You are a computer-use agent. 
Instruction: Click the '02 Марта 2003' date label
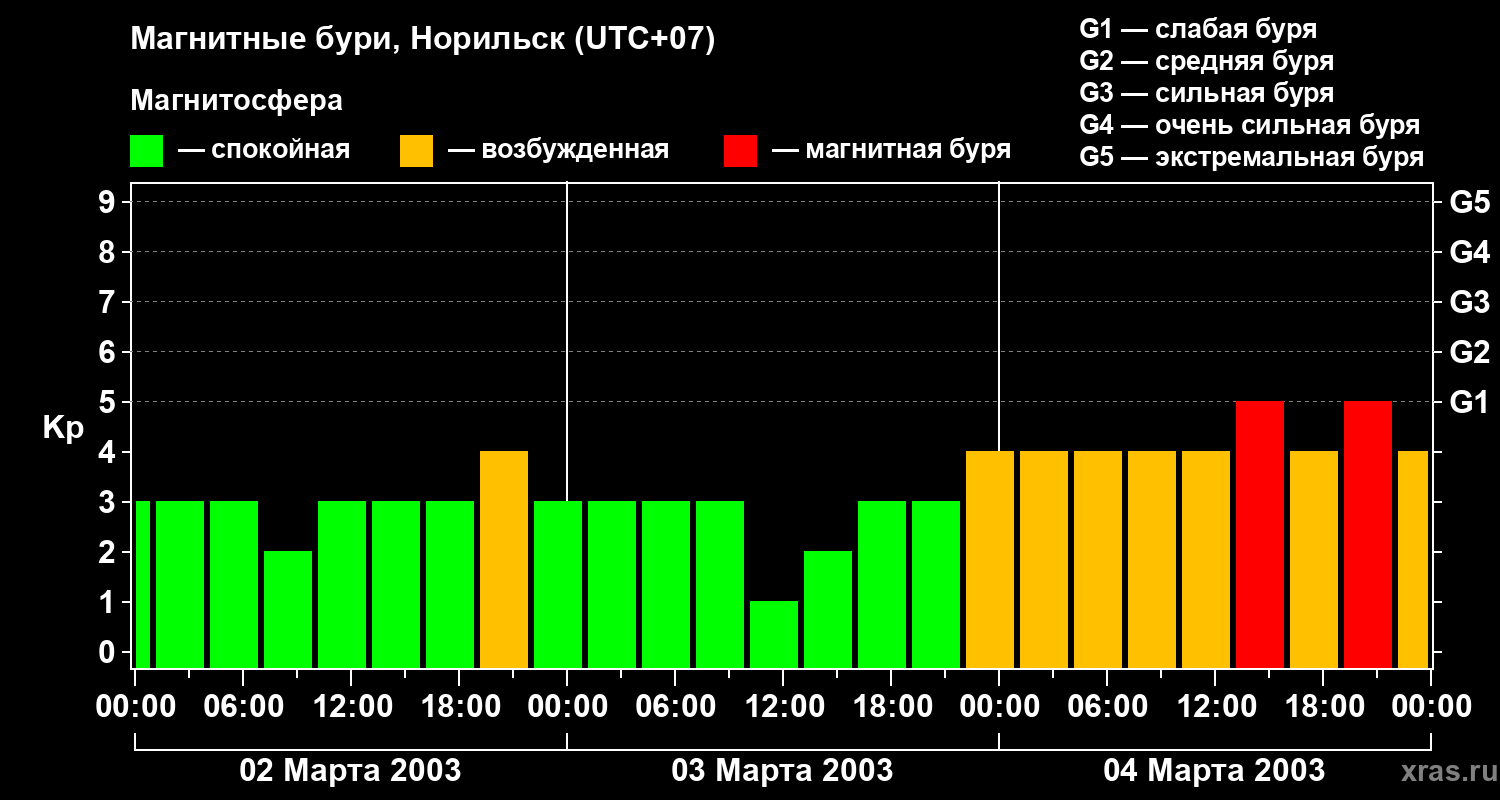[350, 770]
